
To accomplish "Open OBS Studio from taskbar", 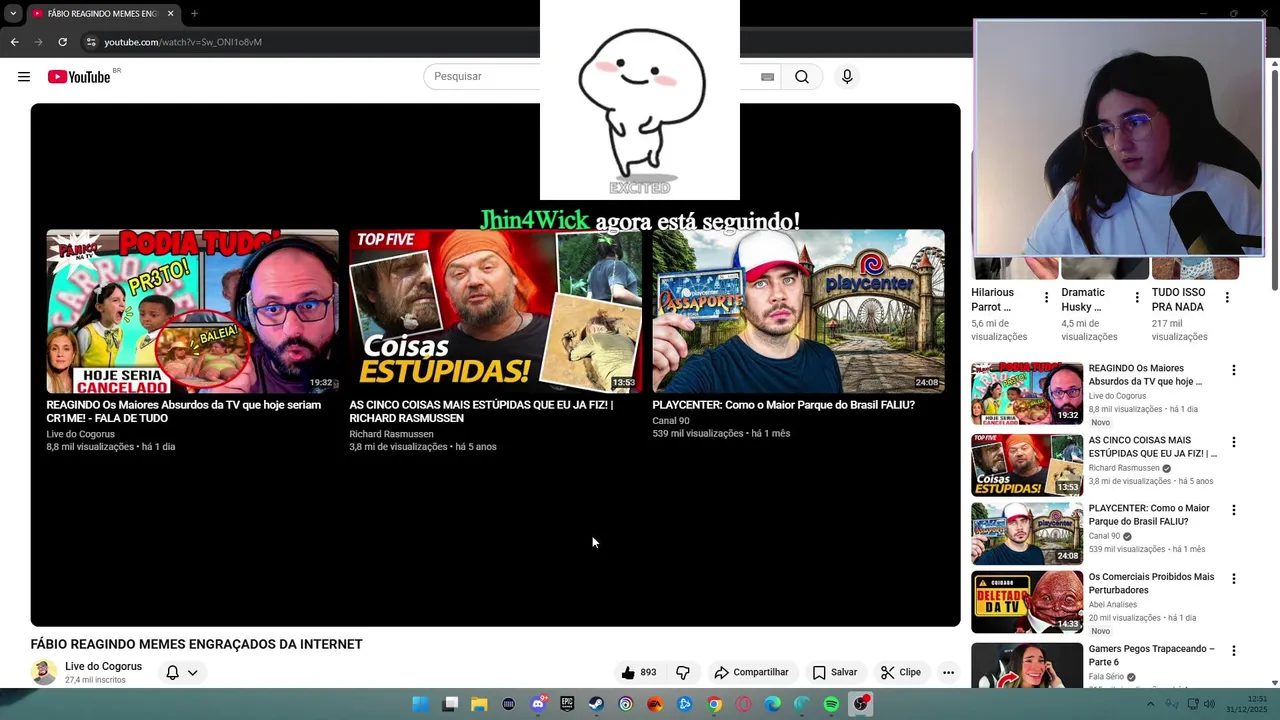I will [x=861, y=704].
